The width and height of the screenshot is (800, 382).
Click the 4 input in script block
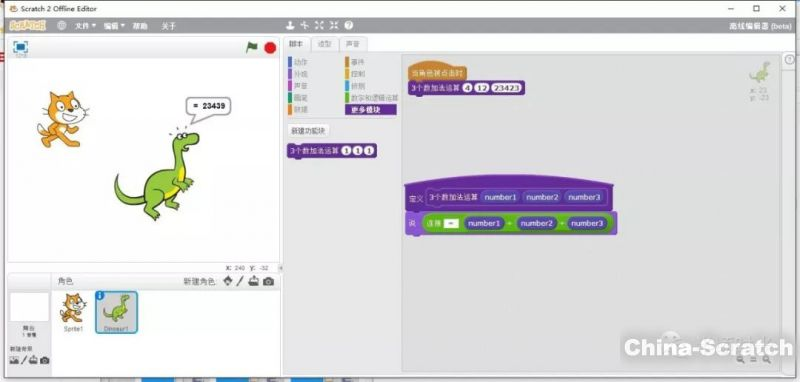tap(468, 88)
